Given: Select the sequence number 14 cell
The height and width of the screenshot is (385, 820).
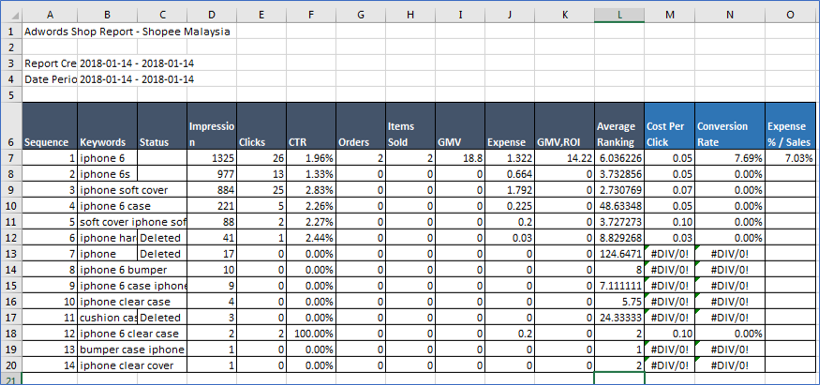Looking at the screenshot, I should 50,365.
